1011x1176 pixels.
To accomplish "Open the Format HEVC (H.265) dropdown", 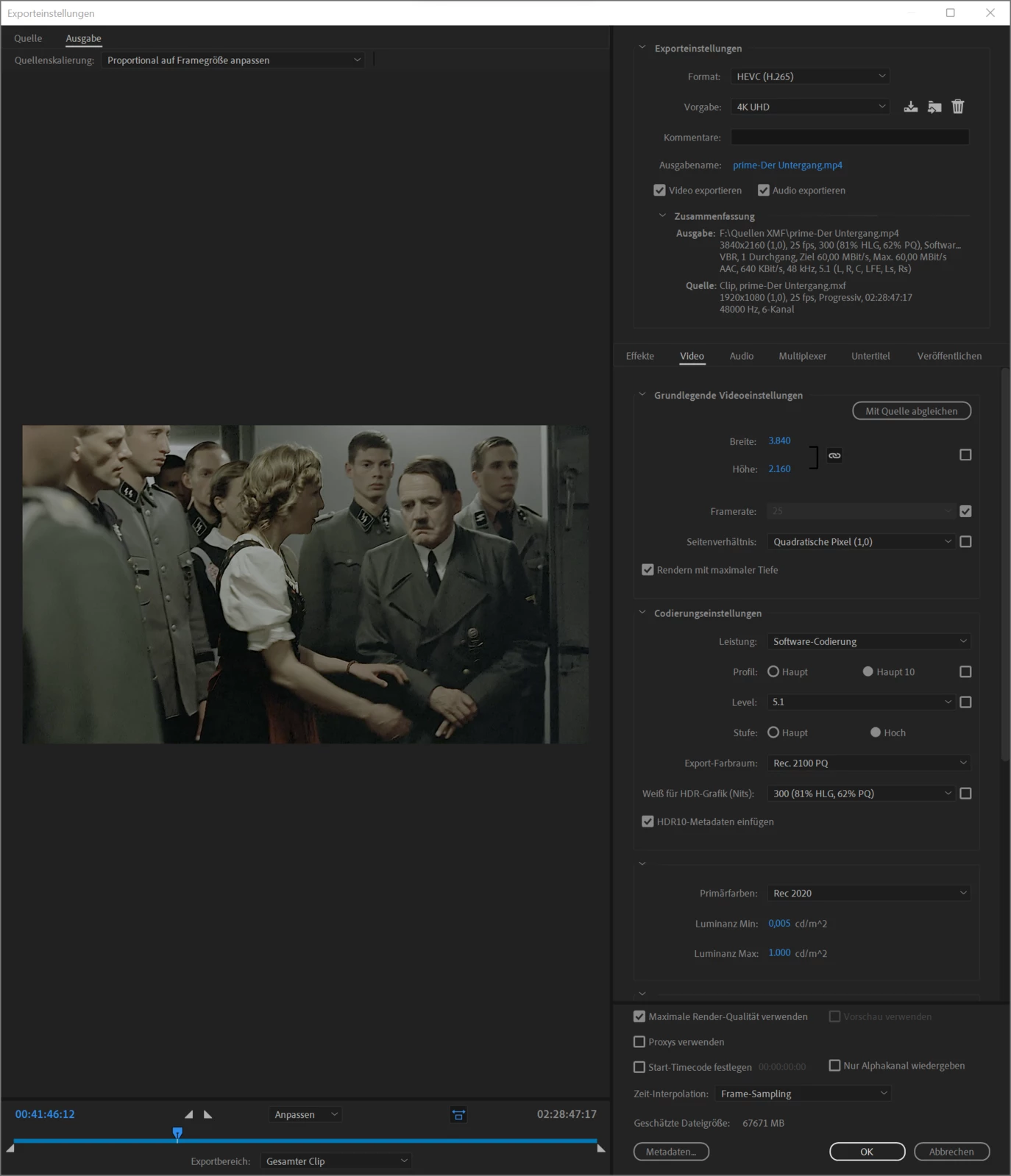I will point(810,76).
